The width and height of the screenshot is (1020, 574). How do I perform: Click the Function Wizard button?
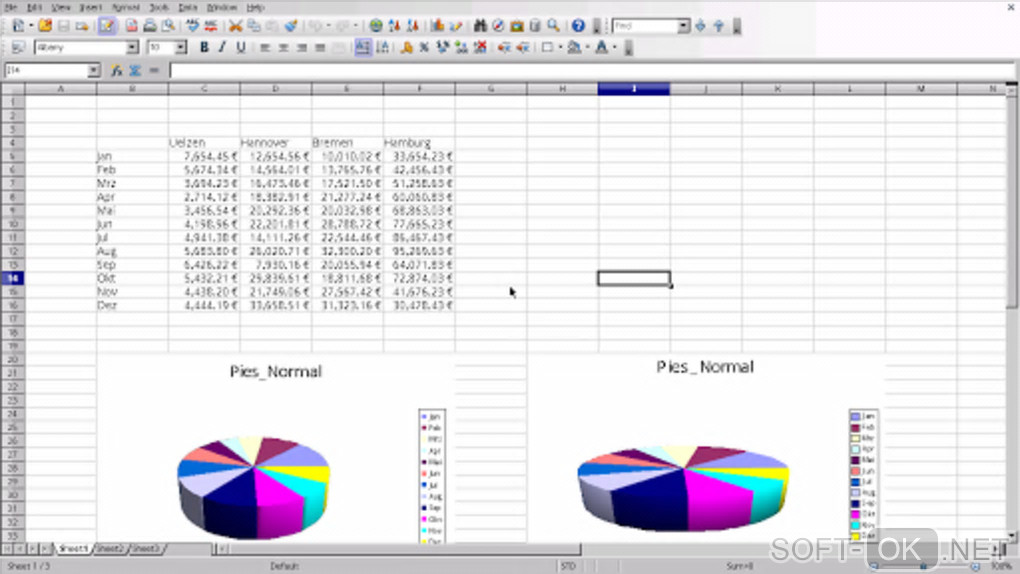tap(116, 70)
